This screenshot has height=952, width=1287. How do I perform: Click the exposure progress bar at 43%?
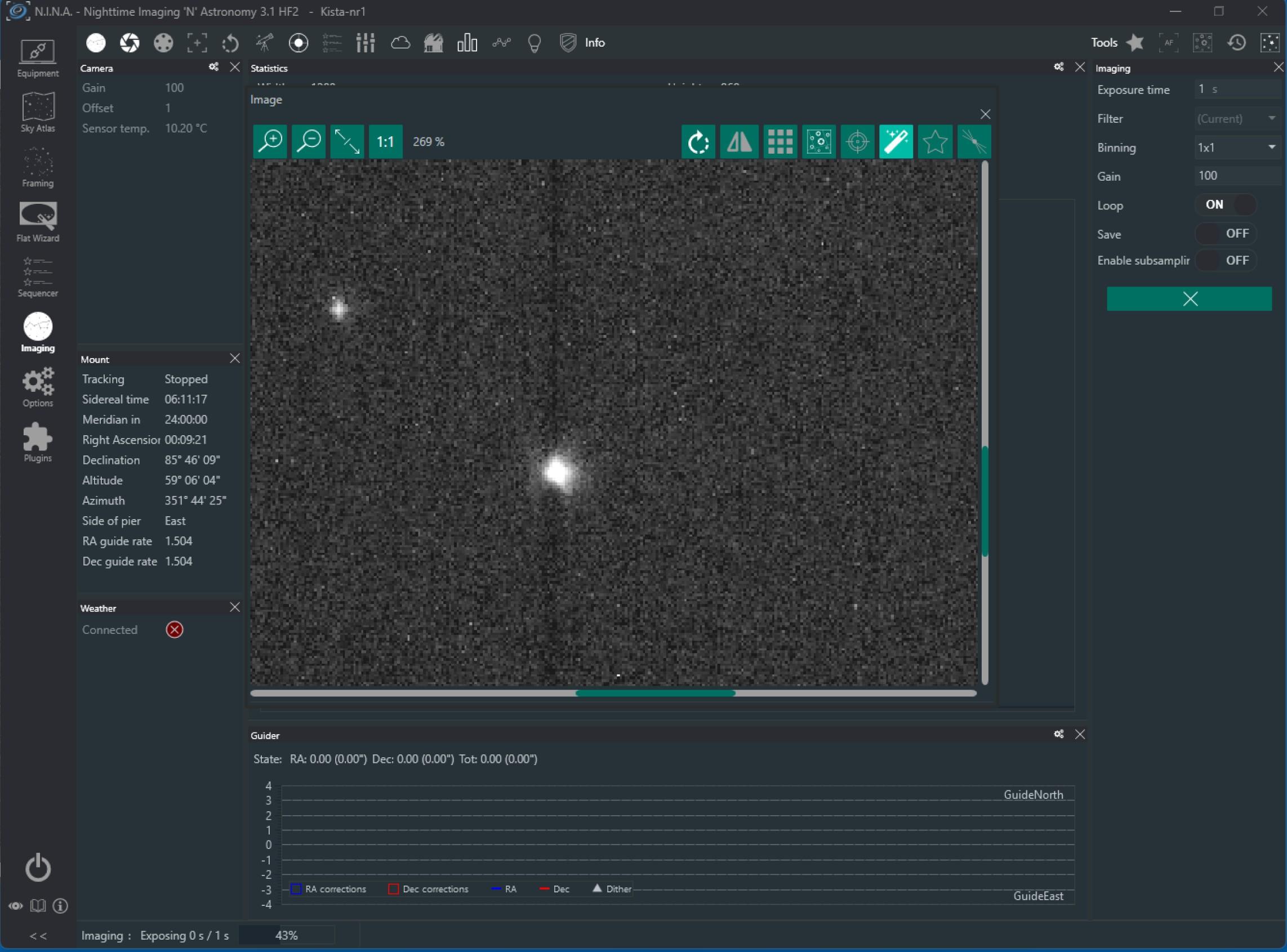point(287,935)
